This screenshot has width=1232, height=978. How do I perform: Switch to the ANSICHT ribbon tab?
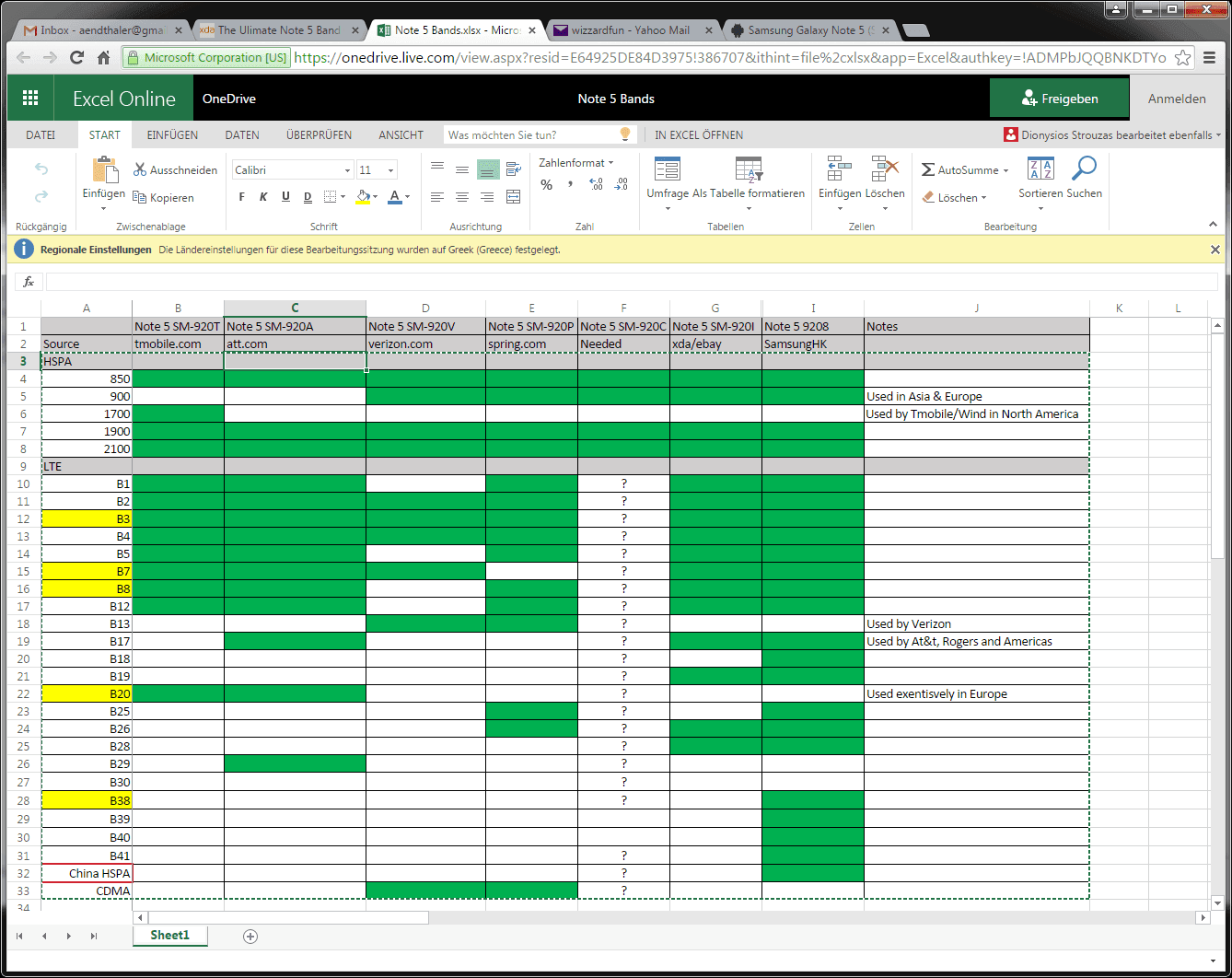401,134
